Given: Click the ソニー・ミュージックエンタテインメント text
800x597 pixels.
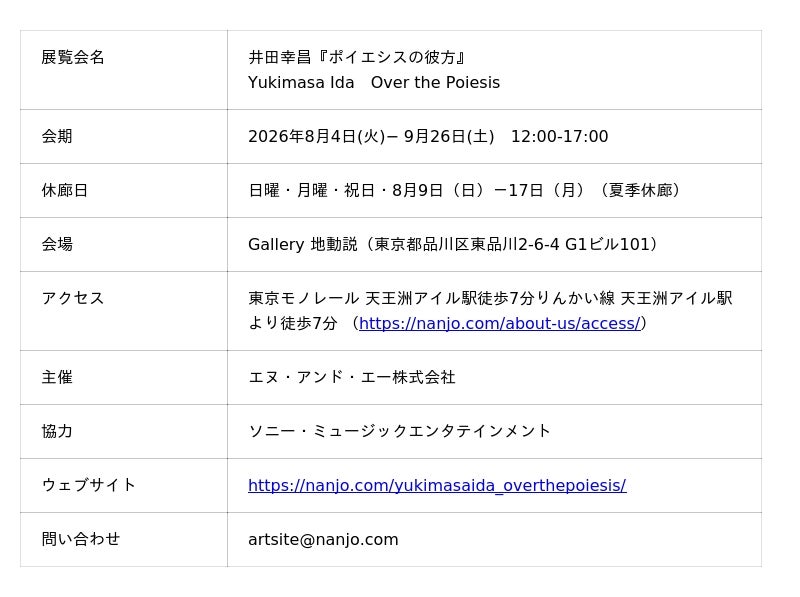Looking at the screenshot, I should click(399, 431).
